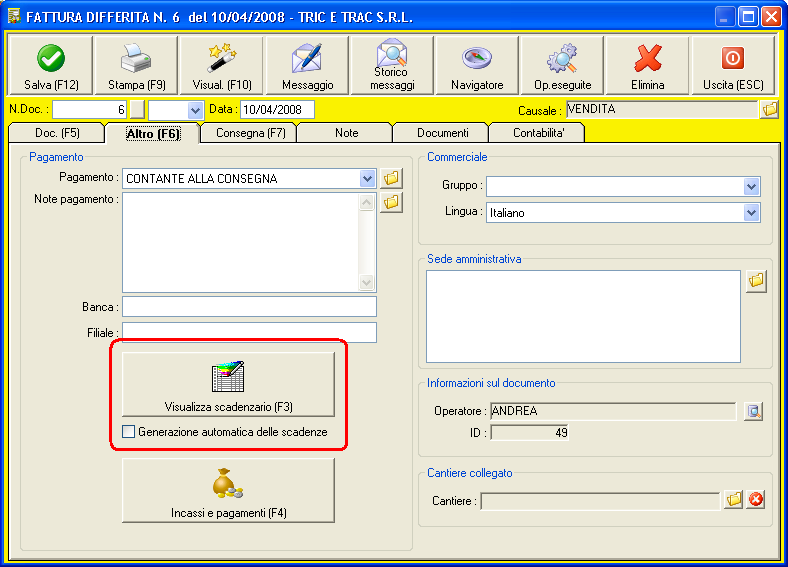The height and width of the screenshot is (567, 788).
Task: Click the Sede amministrativa text area
Action: tap(583, 317)
